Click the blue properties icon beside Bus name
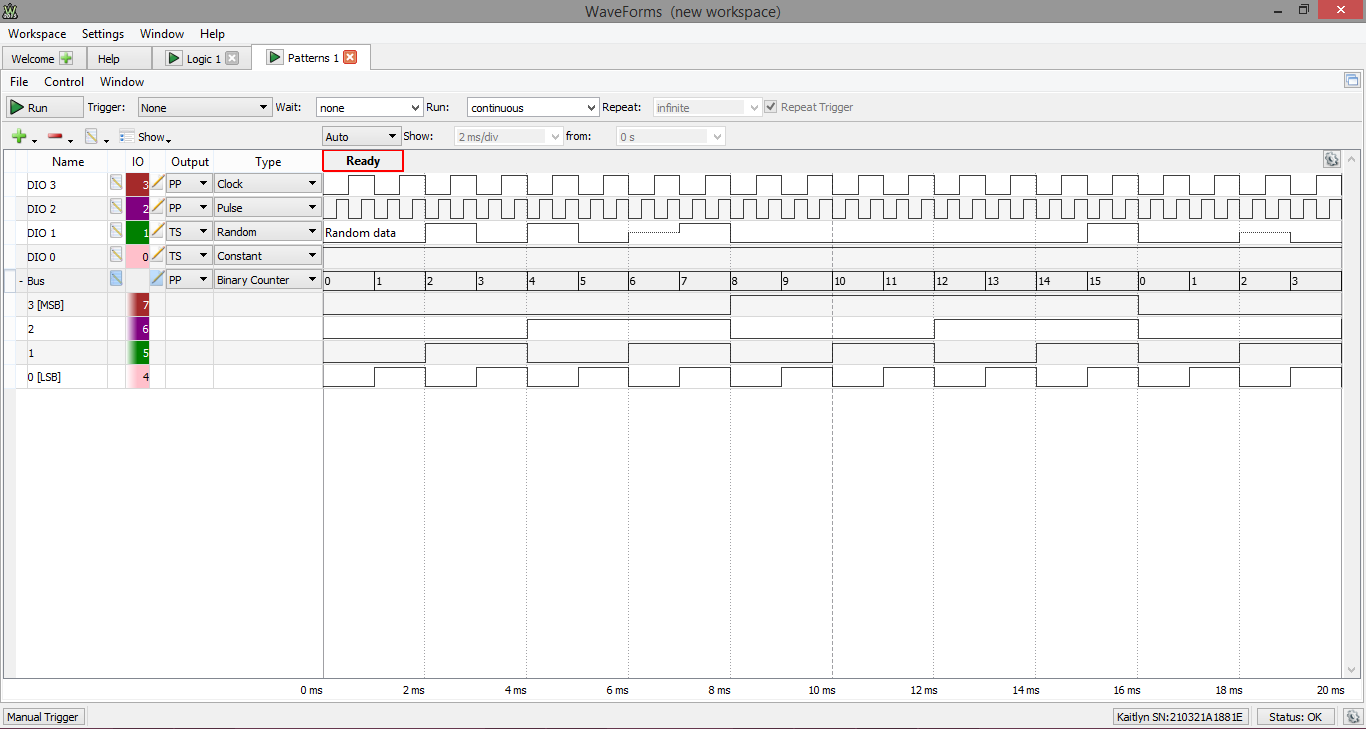The height and width of the screenshot is (729, 1366). tap(116, 279)
